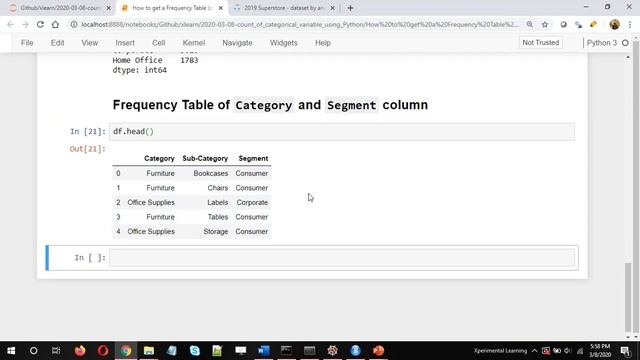Click the Home Office 1783 output line
The width and height of the screenshot is (640, 360).
(x=155, y=60)
